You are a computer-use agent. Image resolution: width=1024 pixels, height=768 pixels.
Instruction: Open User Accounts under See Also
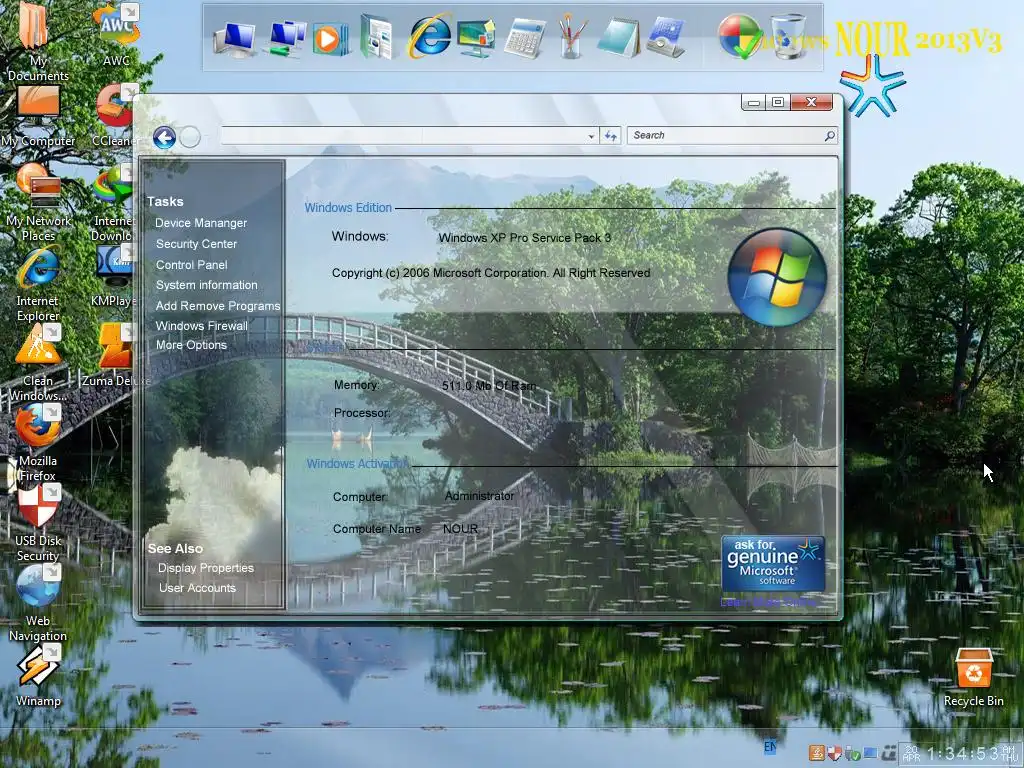(x=197, y=588)
